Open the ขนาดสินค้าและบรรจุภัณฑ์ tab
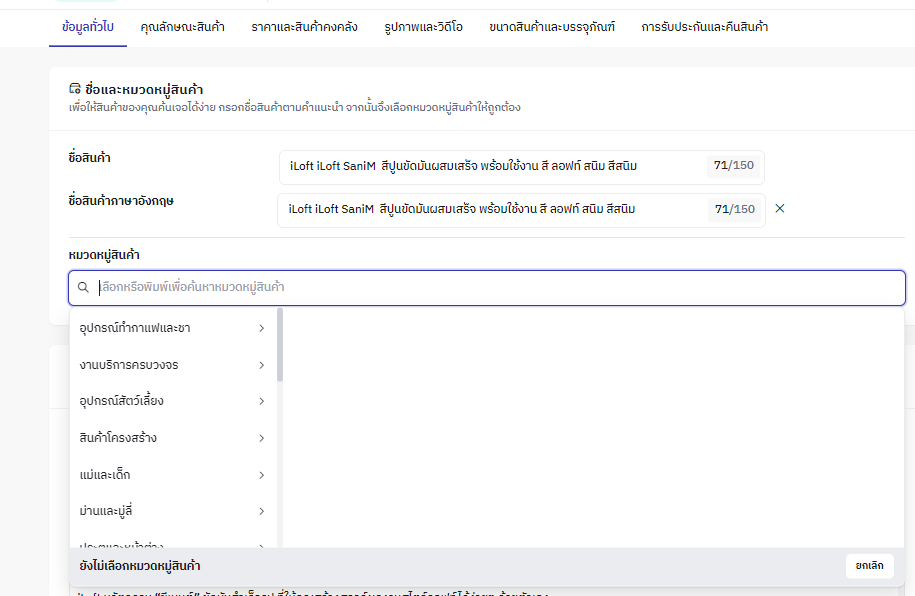 [x=551, y=27]
